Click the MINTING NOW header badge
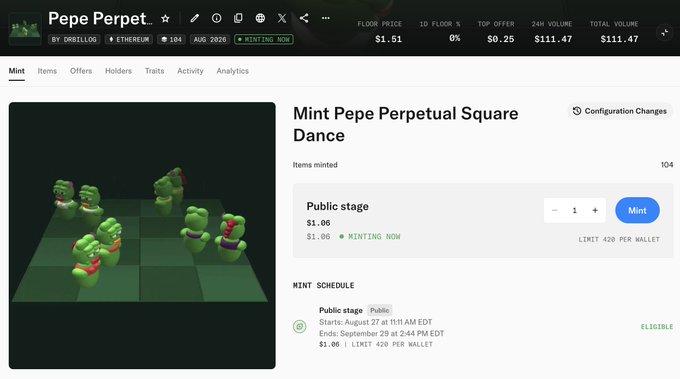Viewport: 680px width, 379px height. tap(264, 39)
